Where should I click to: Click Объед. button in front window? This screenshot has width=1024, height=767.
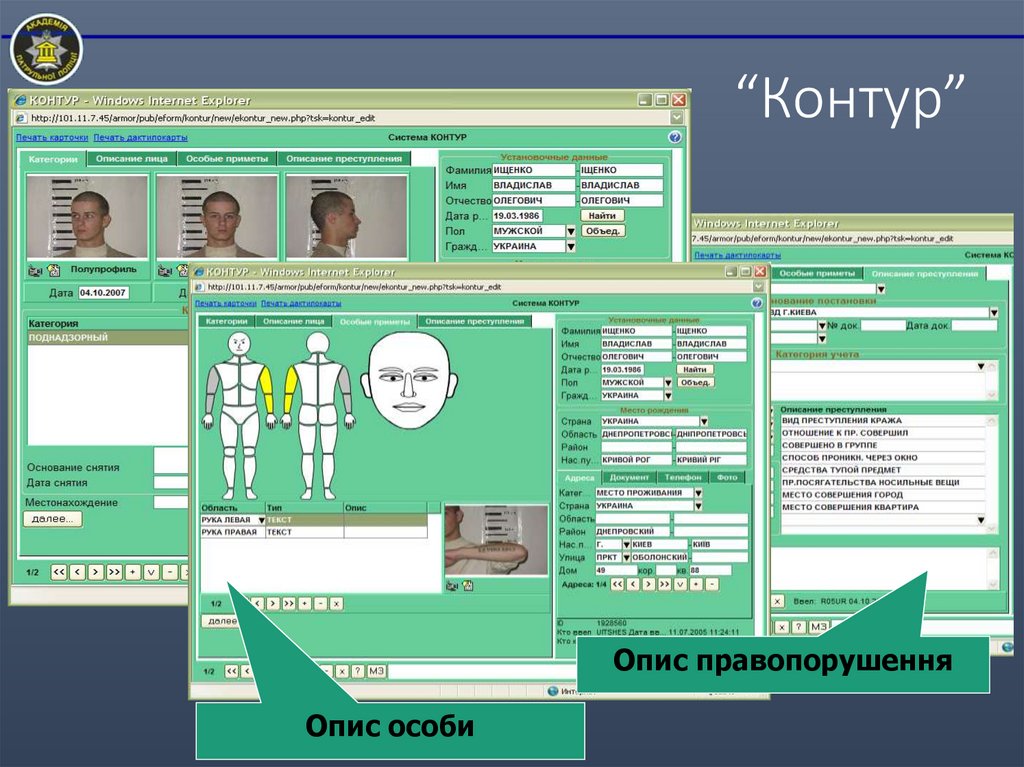pyautogui.click(x=695, y=383)
